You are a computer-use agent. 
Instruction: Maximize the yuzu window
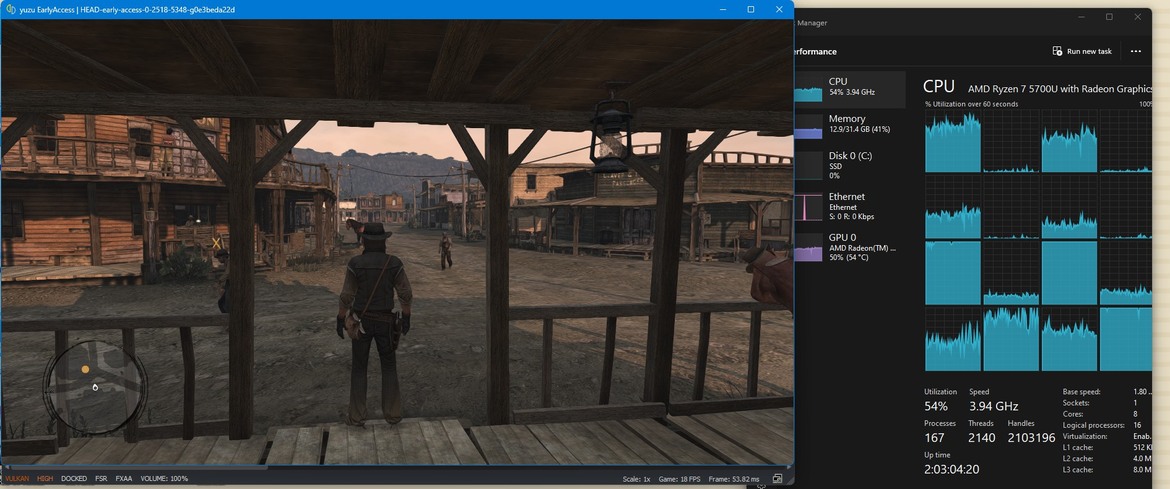pos(751,10)
